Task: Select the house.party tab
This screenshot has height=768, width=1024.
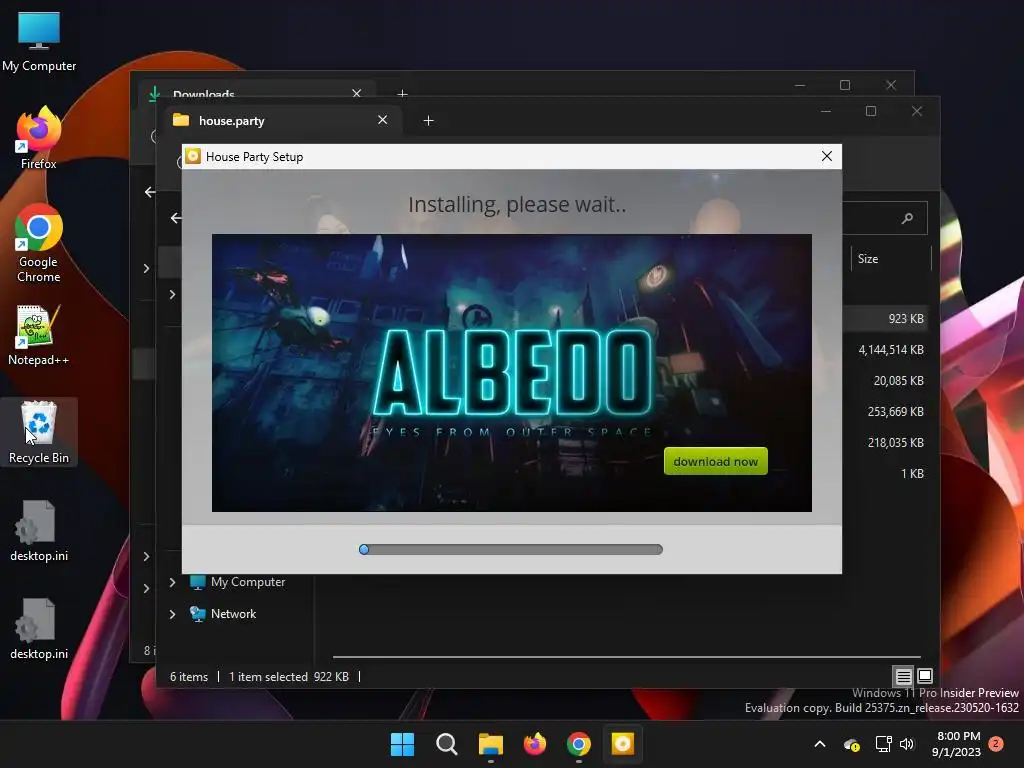Action: point(282,120)
